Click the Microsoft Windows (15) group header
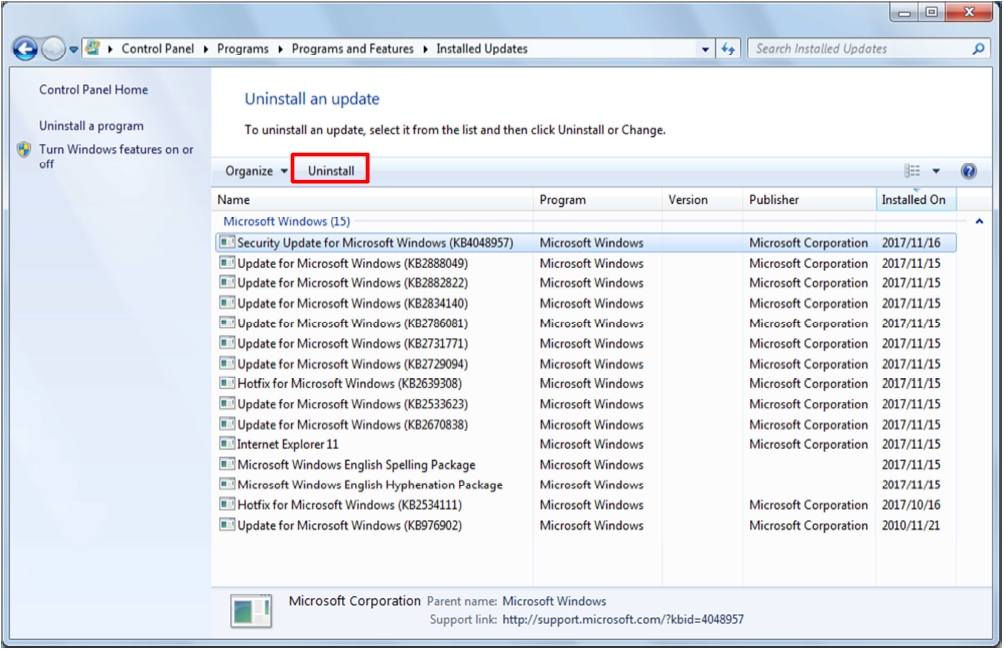The width and height of the screenshot is (1004, 649). tap(286, 221)
